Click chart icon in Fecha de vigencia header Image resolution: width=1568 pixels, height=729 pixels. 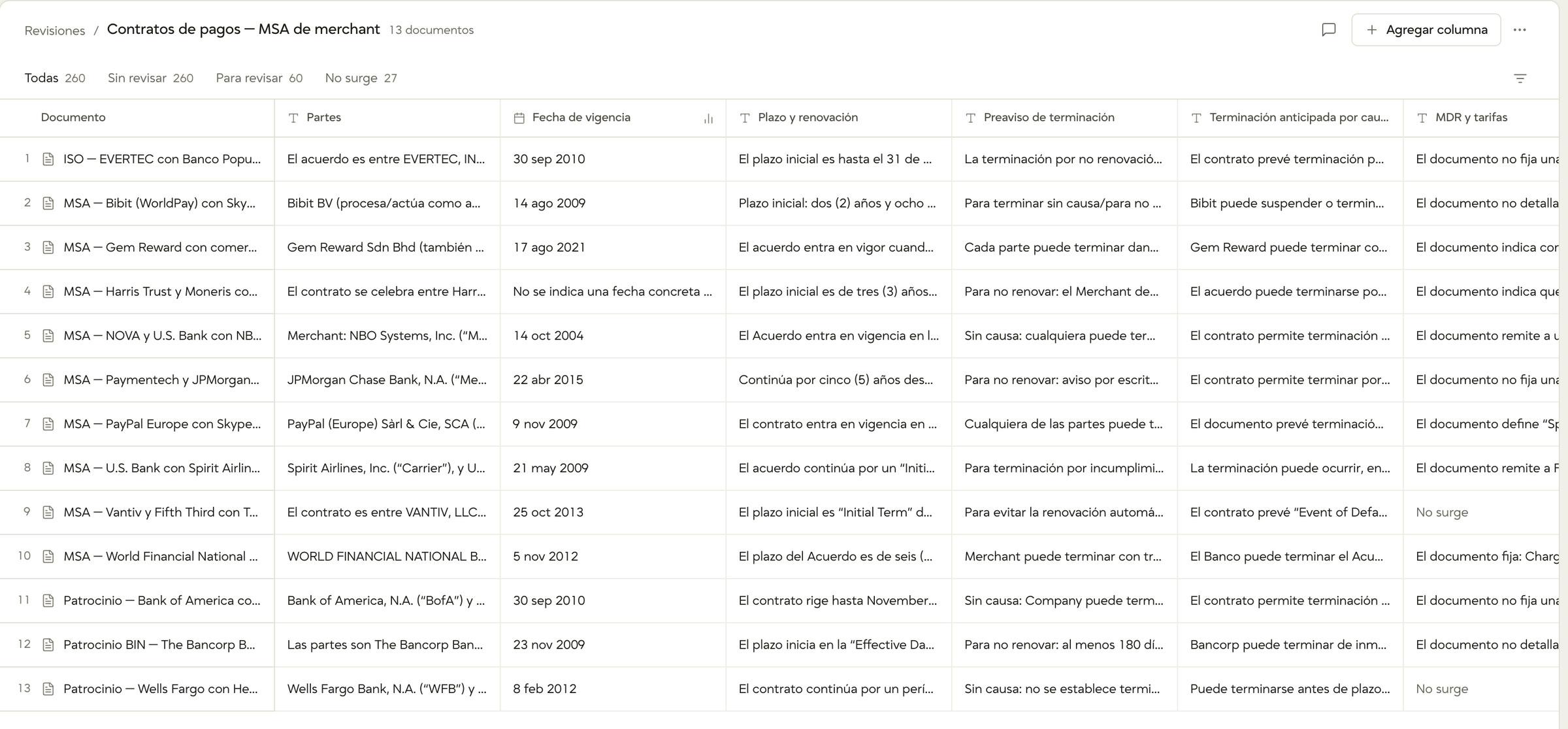pyautogui.click(x=708, y=118)
